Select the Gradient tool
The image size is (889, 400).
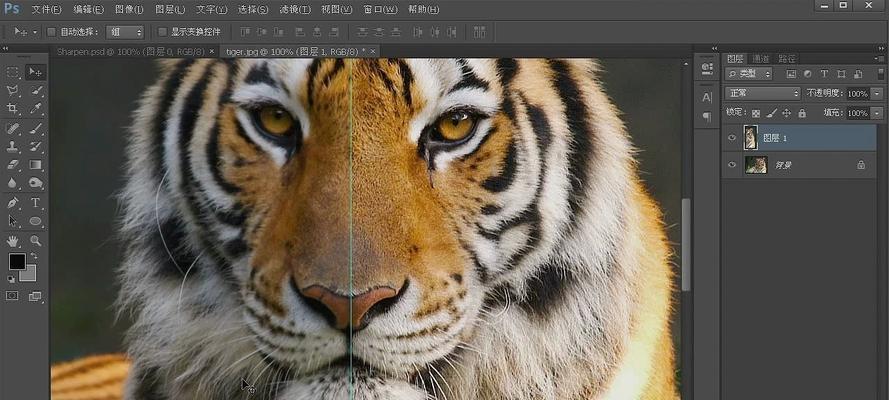point(36,165)
